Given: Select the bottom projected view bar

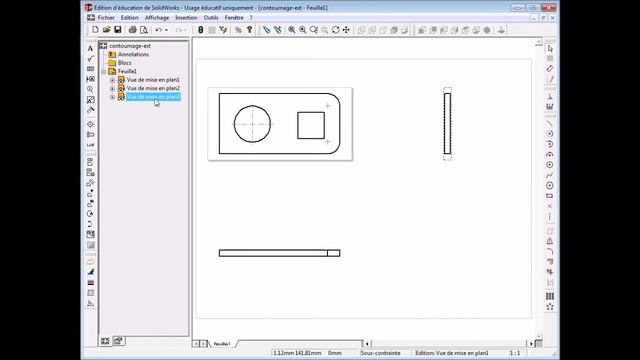Looking at the screenshot, I should coord(279,253).
